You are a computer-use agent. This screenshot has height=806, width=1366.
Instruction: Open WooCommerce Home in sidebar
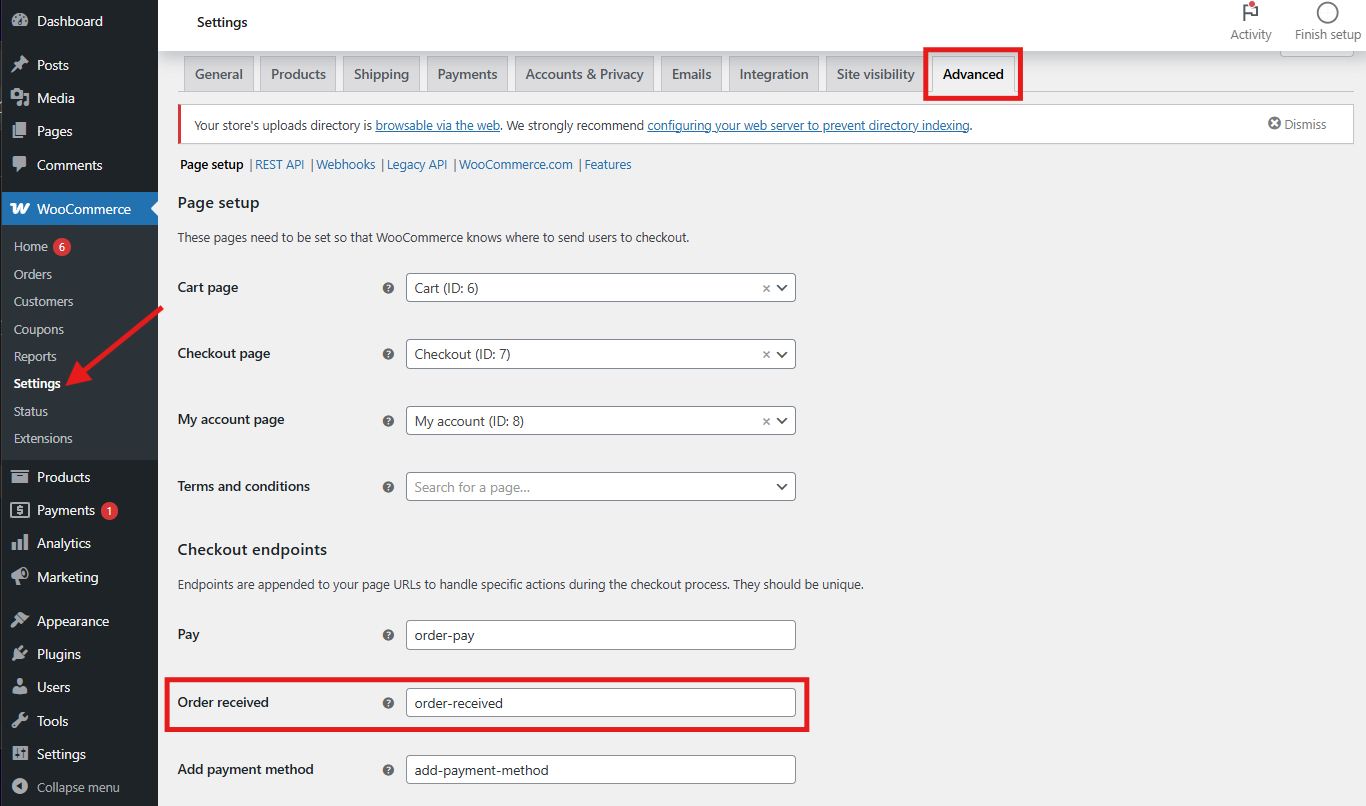click(x=31, y=246)
